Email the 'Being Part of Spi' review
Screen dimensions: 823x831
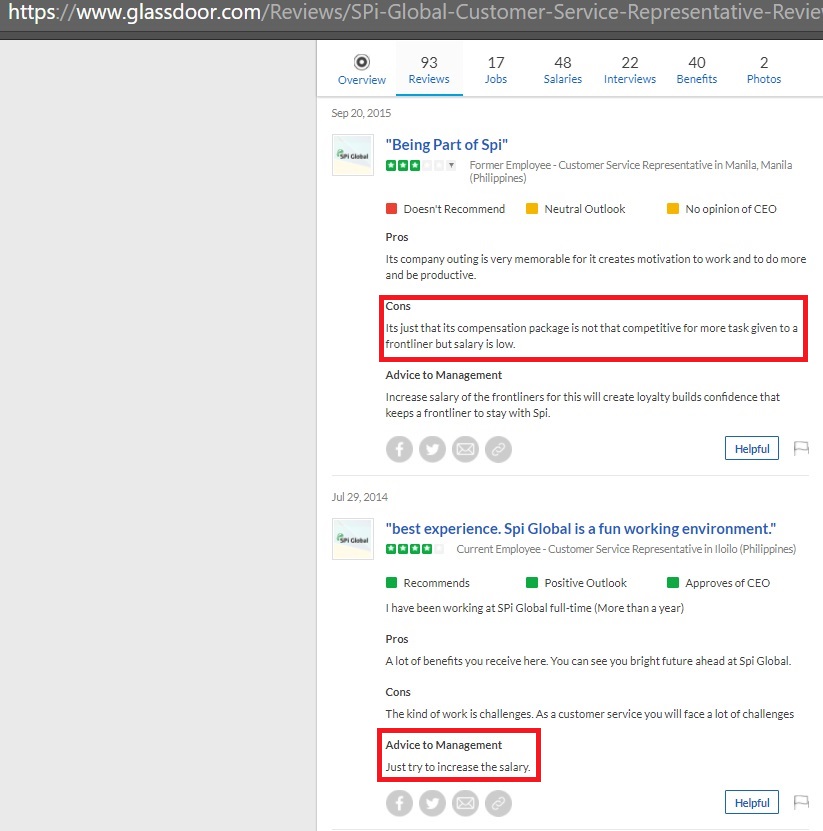[x=465, y=449]
